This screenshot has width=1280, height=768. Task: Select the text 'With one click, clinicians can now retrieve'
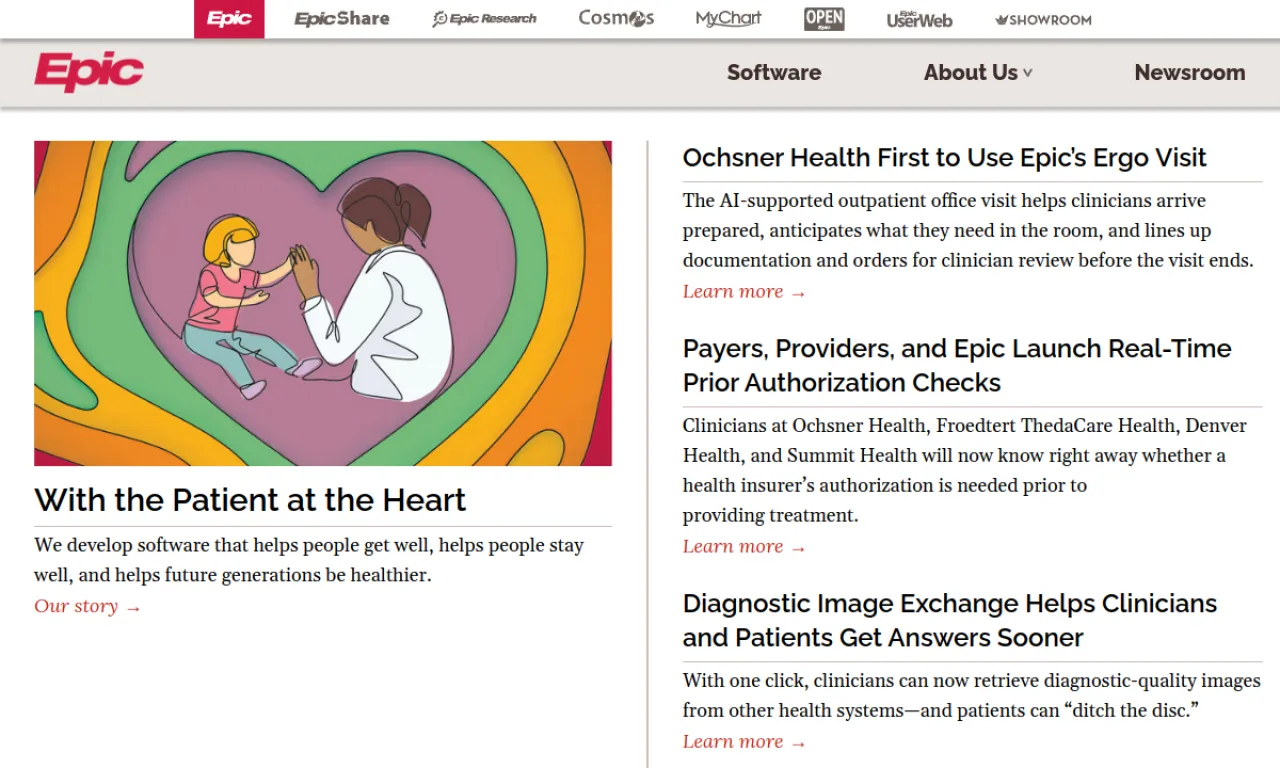[x=861, y=681]
